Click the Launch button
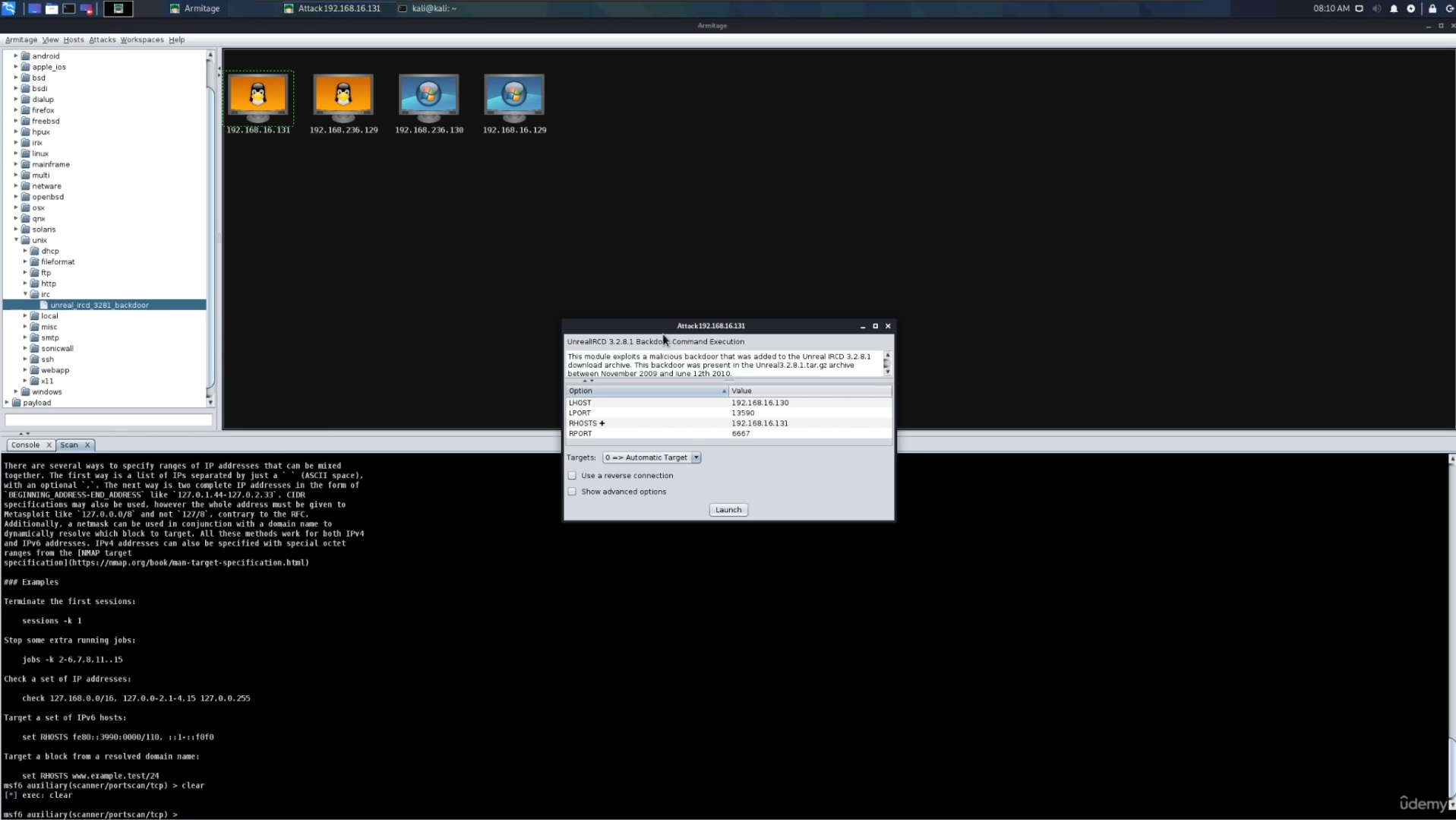The image size is (1456, 820). (x=728, y=510)
